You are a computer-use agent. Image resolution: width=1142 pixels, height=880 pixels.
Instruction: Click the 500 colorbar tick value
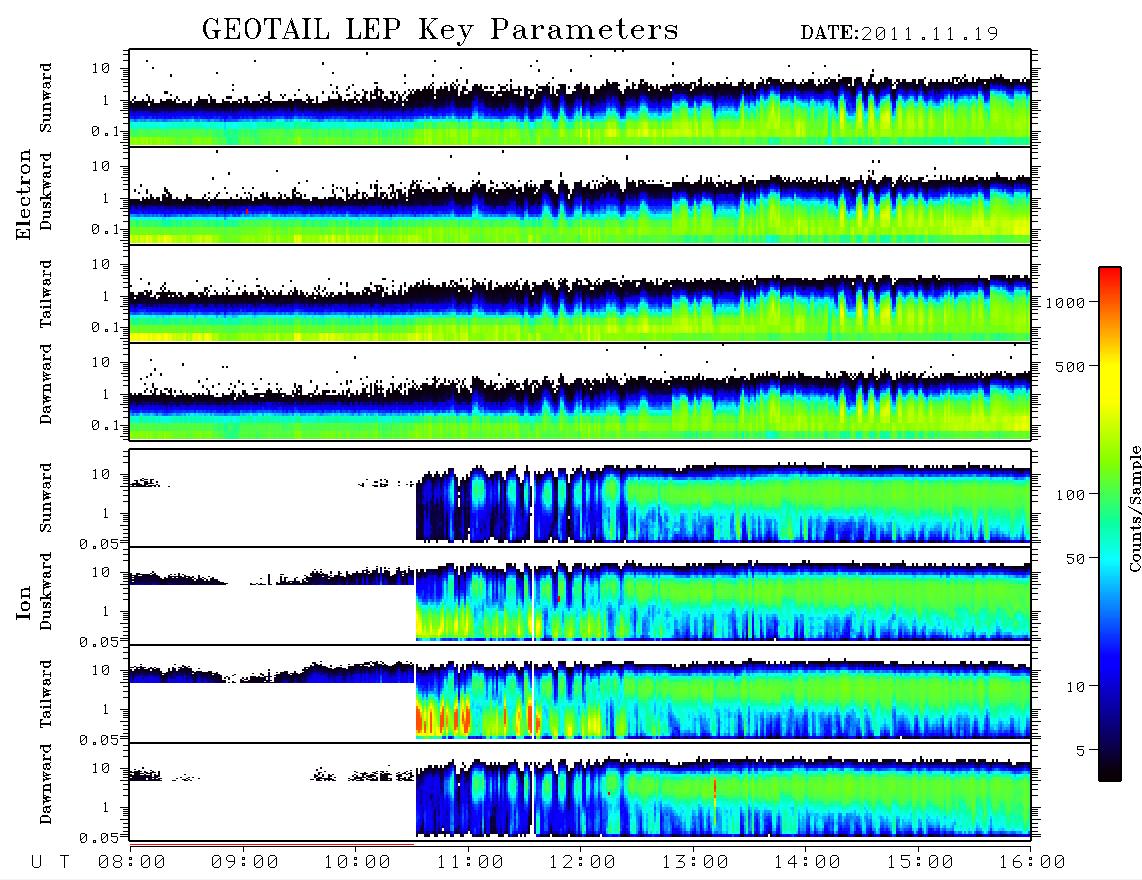click(1070, 366)
